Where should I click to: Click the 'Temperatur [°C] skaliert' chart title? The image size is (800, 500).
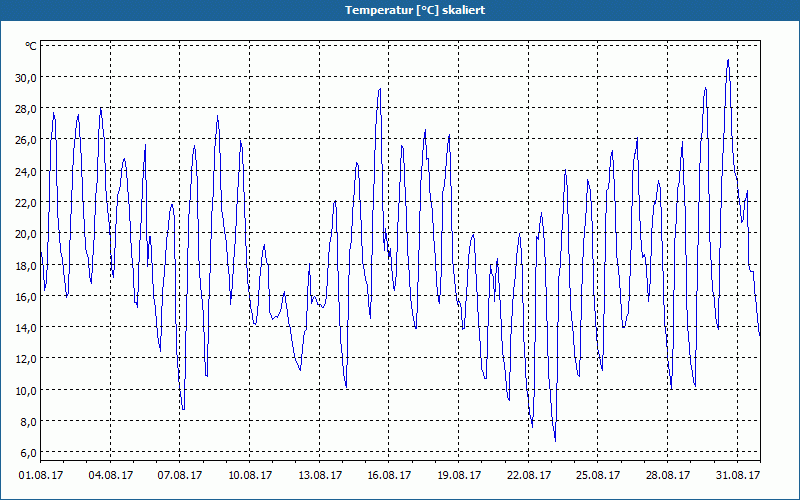[x=415, y=10]
